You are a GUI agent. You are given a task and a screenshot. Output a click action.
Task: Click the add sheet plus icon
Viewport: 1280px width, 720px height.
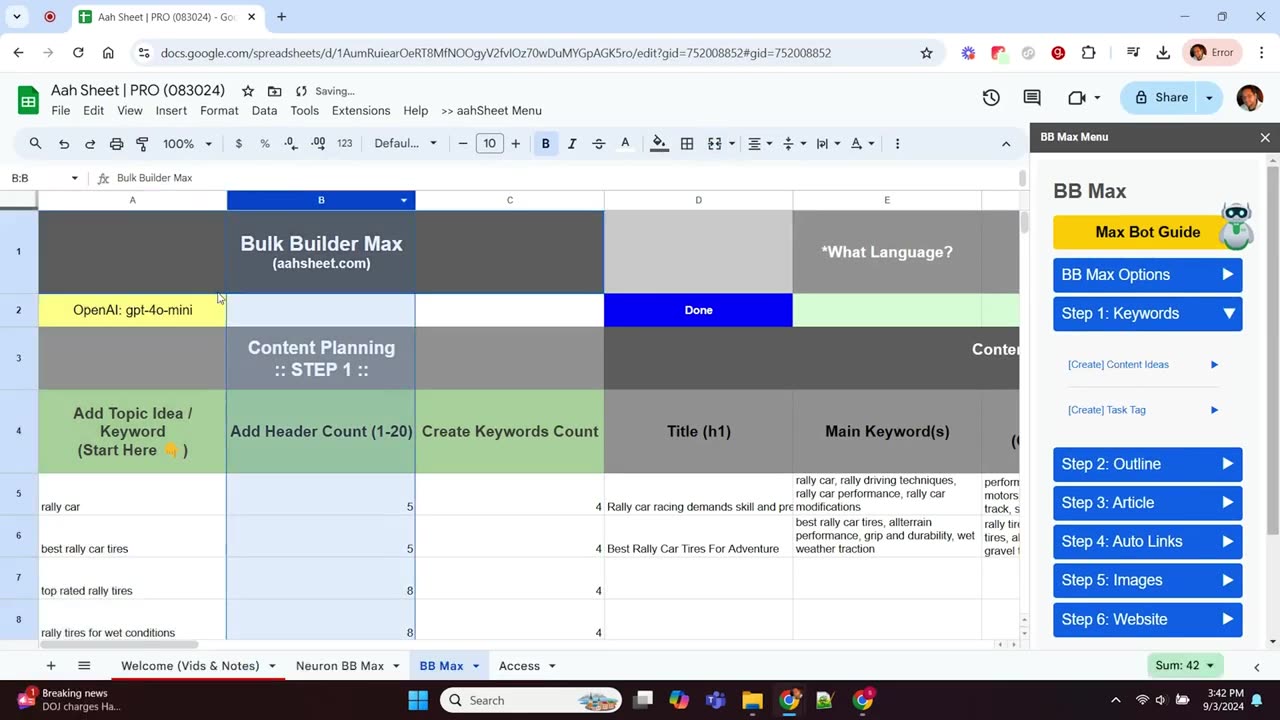click(x=50, y=666)
